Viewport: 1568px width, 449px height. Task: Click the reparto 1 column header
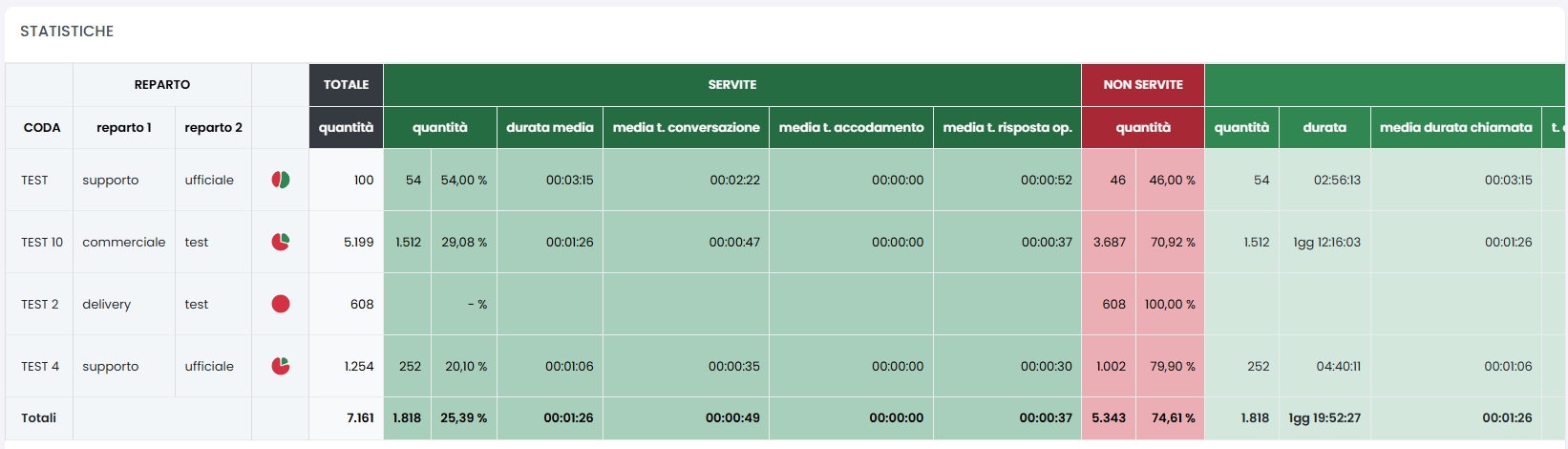(x=123, y=127)
